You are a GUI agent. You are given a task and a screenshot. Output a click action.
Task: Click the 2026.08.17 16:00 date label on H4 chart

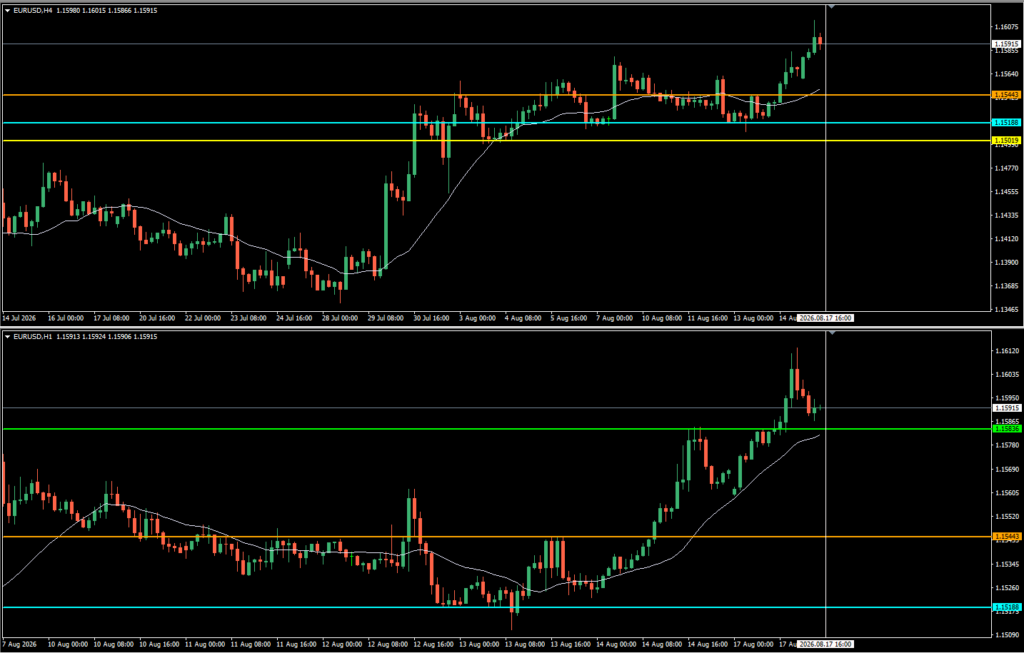[825, 318]
